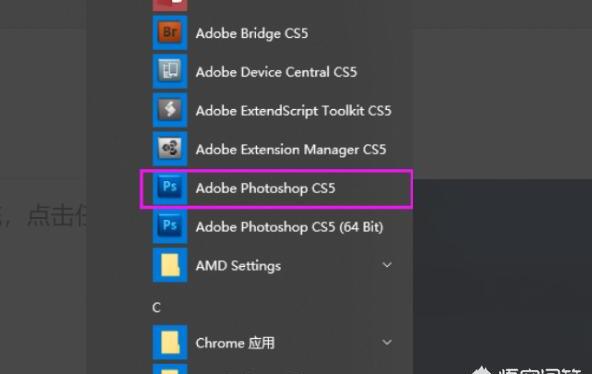The height and width of the screenshot is (374, 592).
Task: Open the Adobe Bridge CS5 icon
Action: pyautogui.click(x=170, y=33)
